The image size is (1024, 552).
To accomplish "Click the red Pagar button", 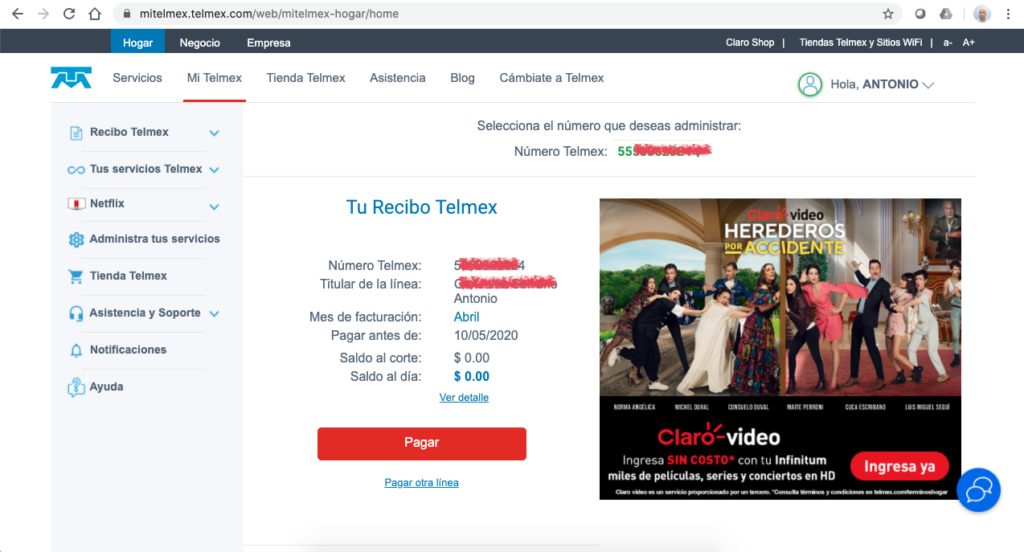I will pyautogui.click(x=422, y=444).
